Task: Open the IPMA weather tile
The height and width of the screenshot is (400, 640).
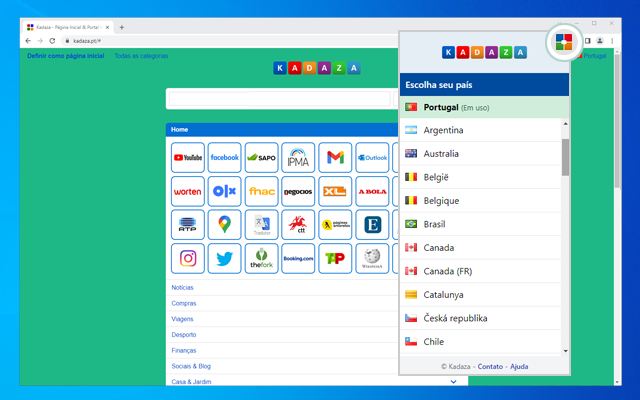Action: pyautogui.click(x=298, y=158)
